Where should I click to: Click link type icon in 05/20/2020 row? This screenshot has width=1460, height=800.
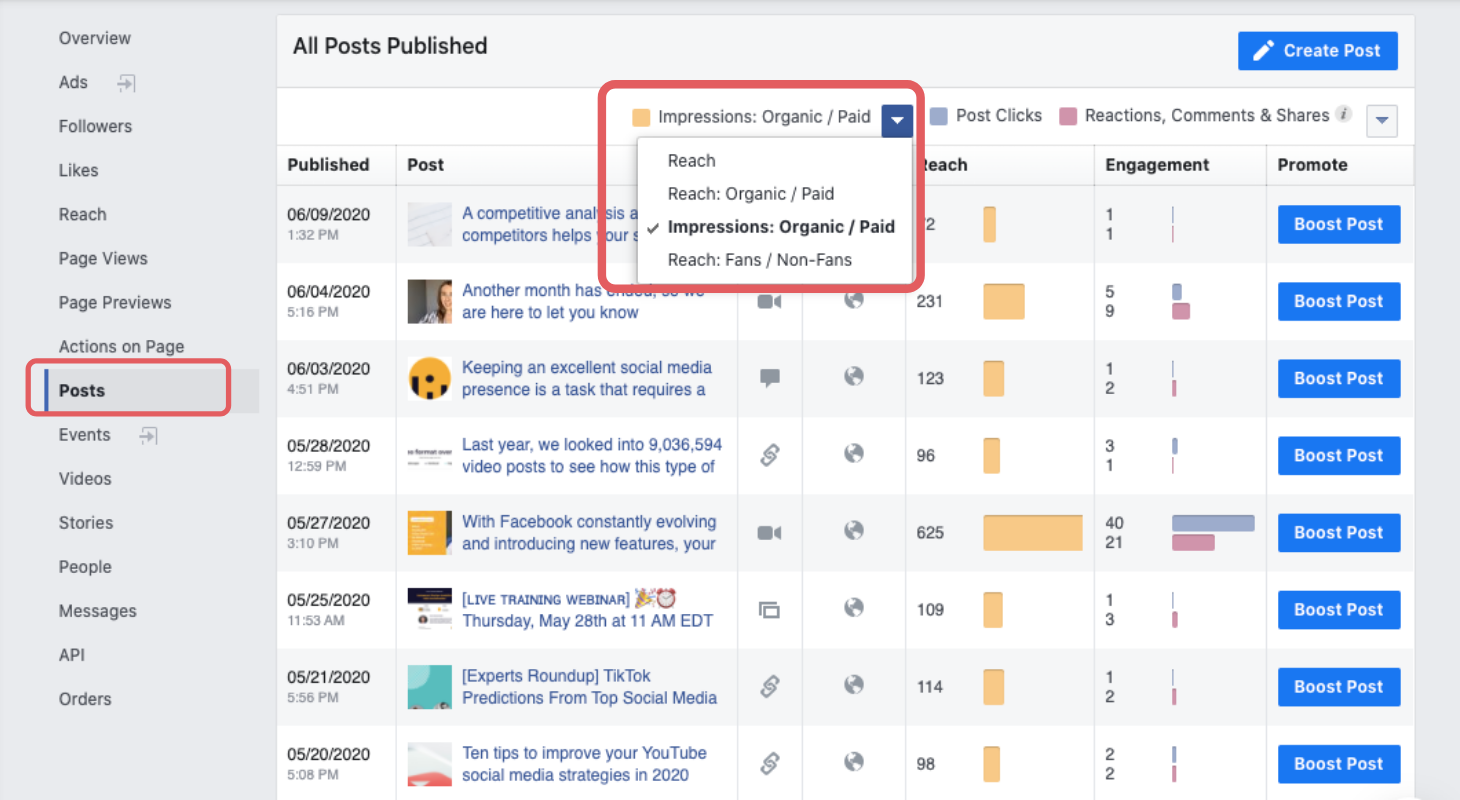click(769, 764)
